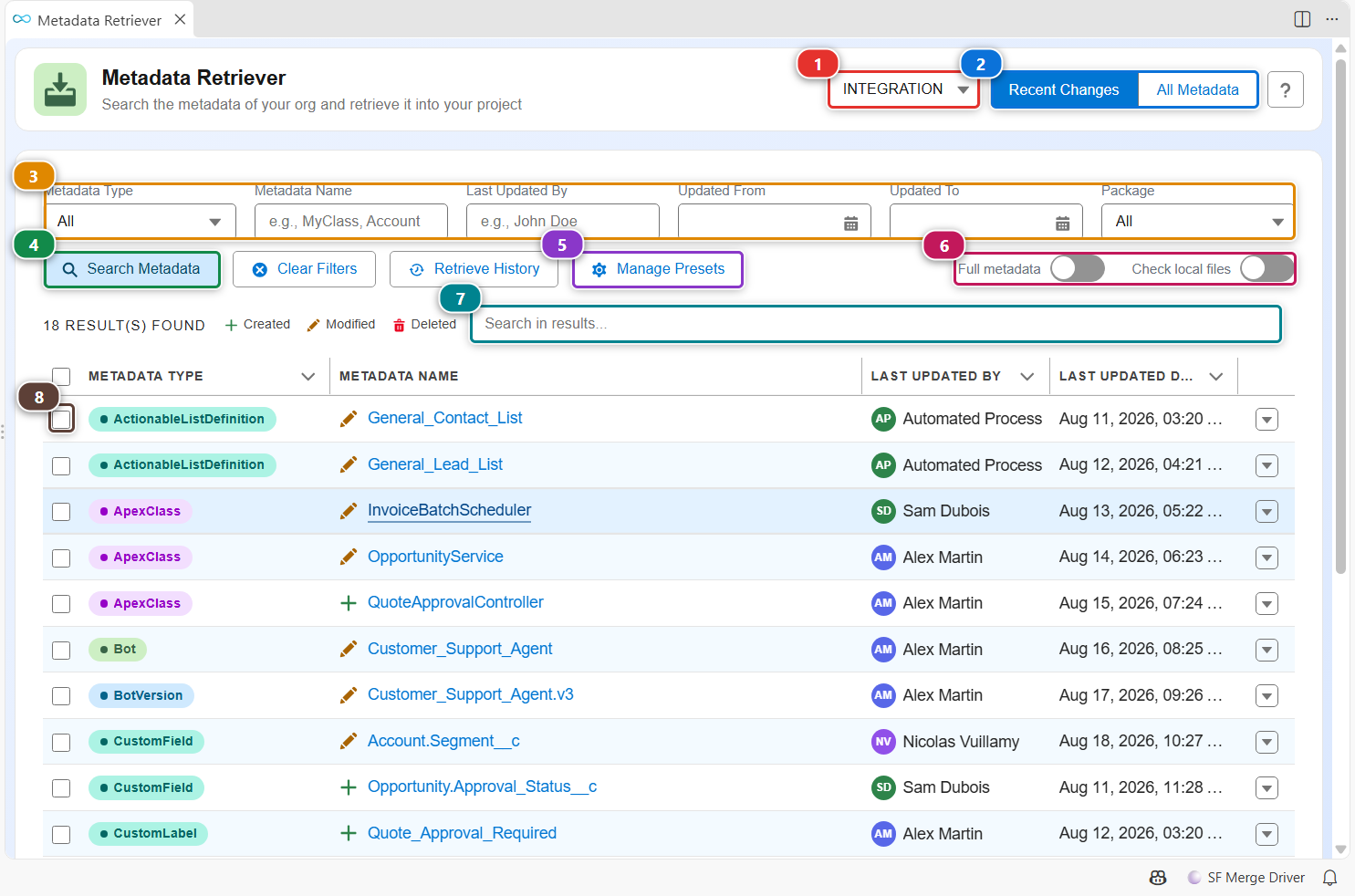Click the Copilot icon in status bar
This screenshot has width=1355, height=896.
pos(1158,878)
